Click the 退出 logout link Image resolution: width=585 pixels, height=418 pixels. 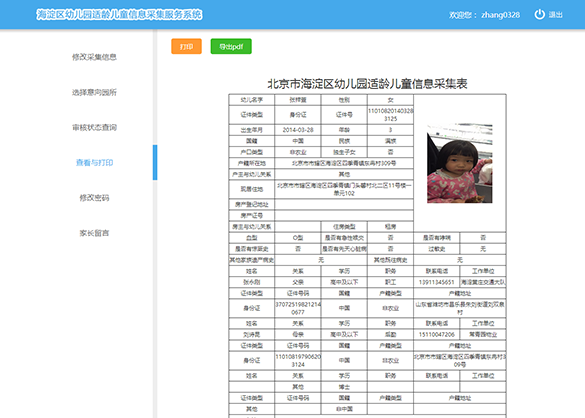pyautogui.click(x=556, y=15)
